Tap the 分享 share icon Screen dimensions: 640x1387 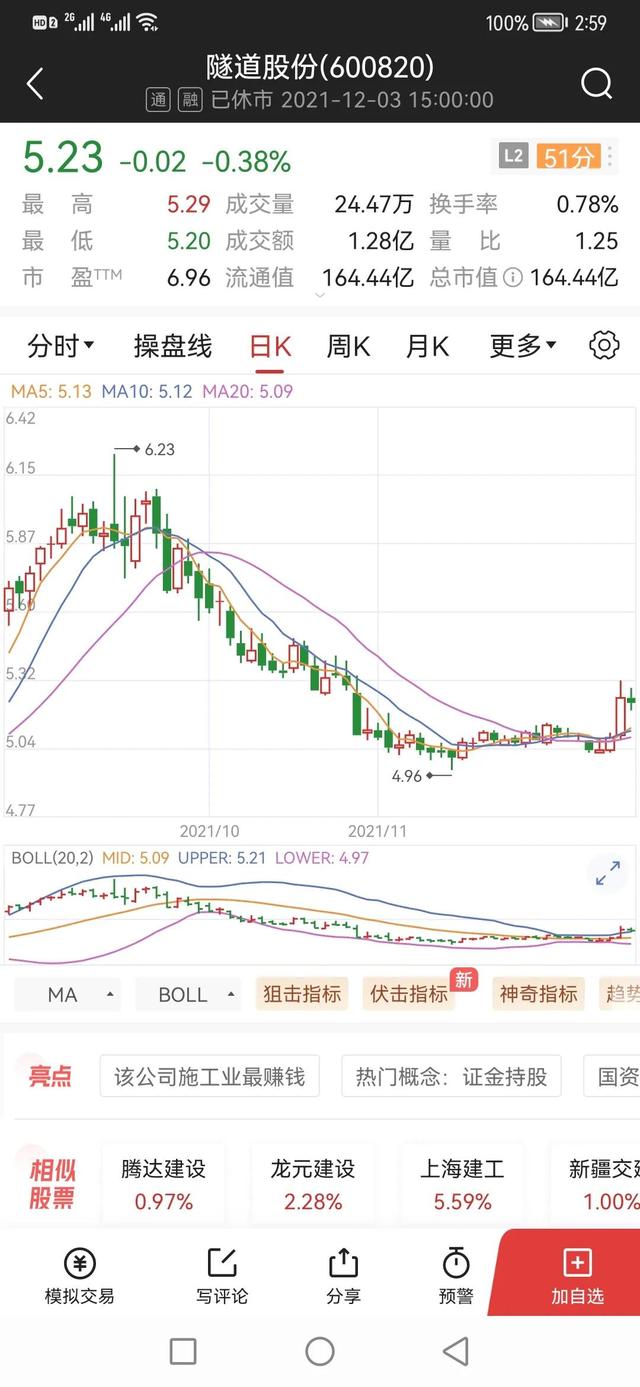point(343,1276)
